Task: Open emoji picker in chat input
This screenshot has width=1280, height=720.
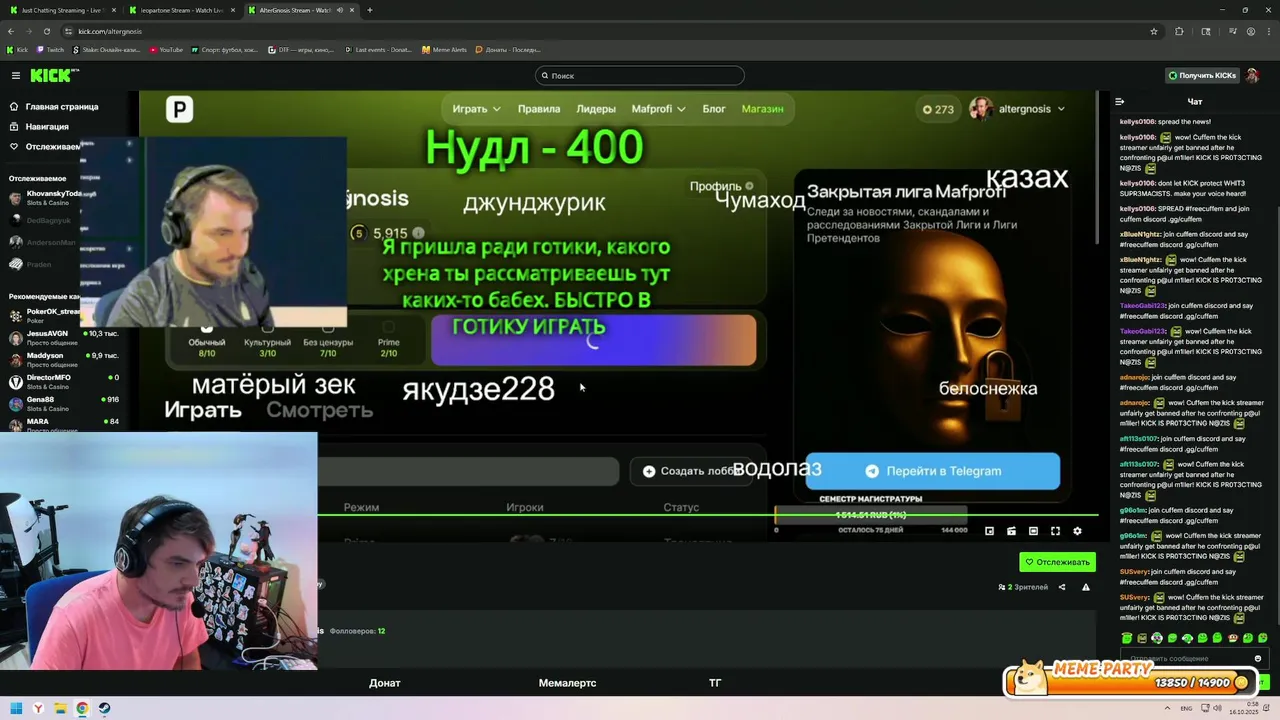Action: [x=1258, y=658]
